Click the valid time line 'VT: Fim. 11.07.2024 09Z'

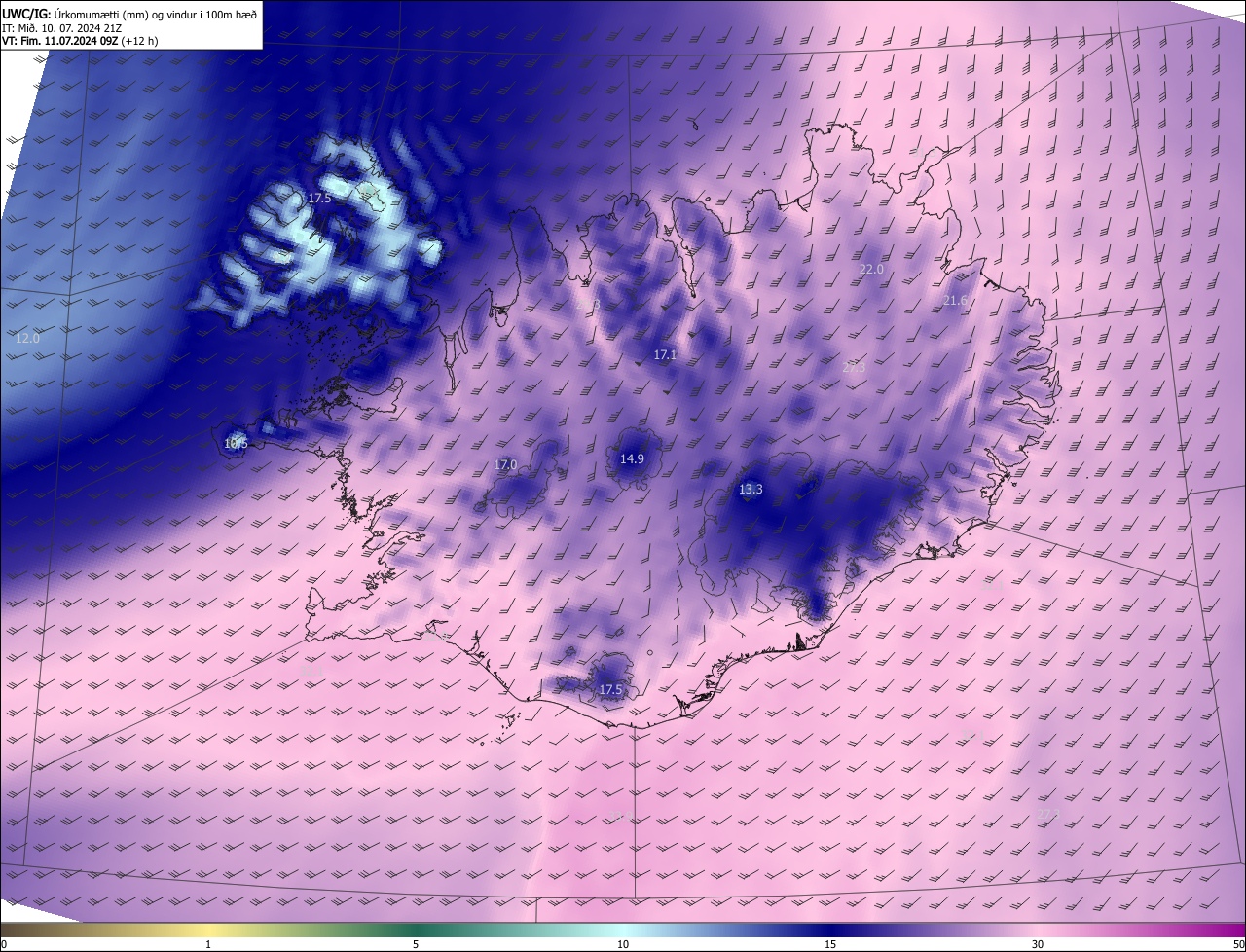60,42
